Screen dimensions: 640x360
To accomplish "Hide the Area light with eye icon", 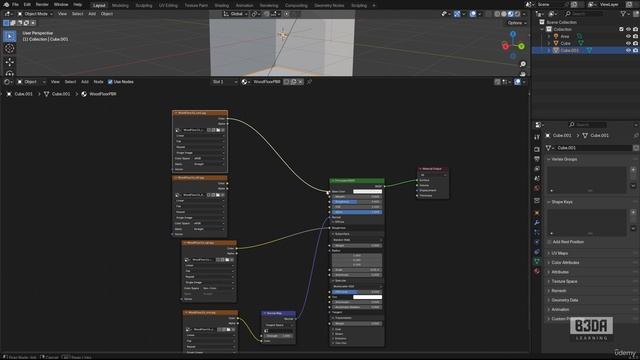I will tap(628, 36).
